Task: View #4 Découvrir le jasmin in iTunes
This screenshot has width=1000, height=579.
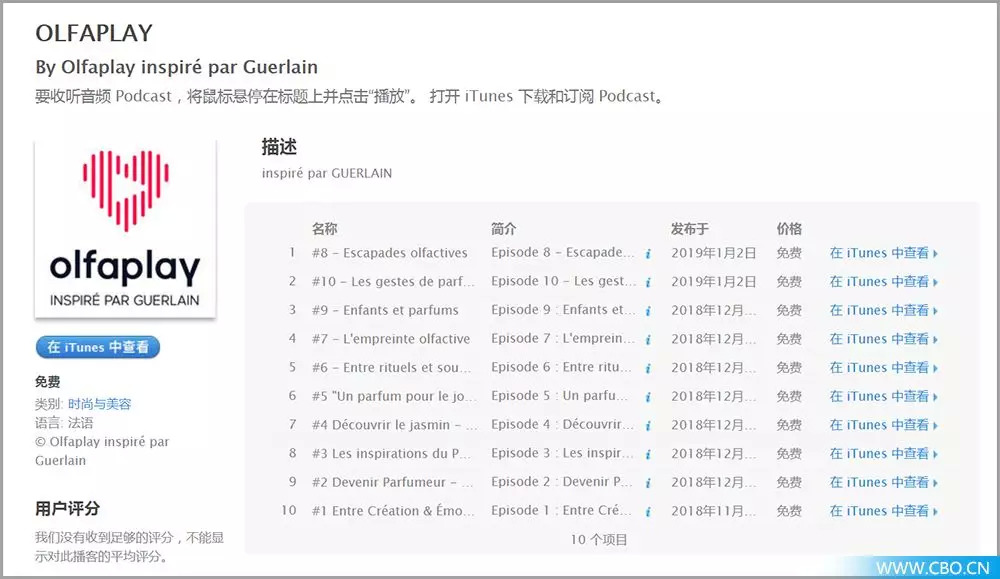Action: [x=883, y=425]
